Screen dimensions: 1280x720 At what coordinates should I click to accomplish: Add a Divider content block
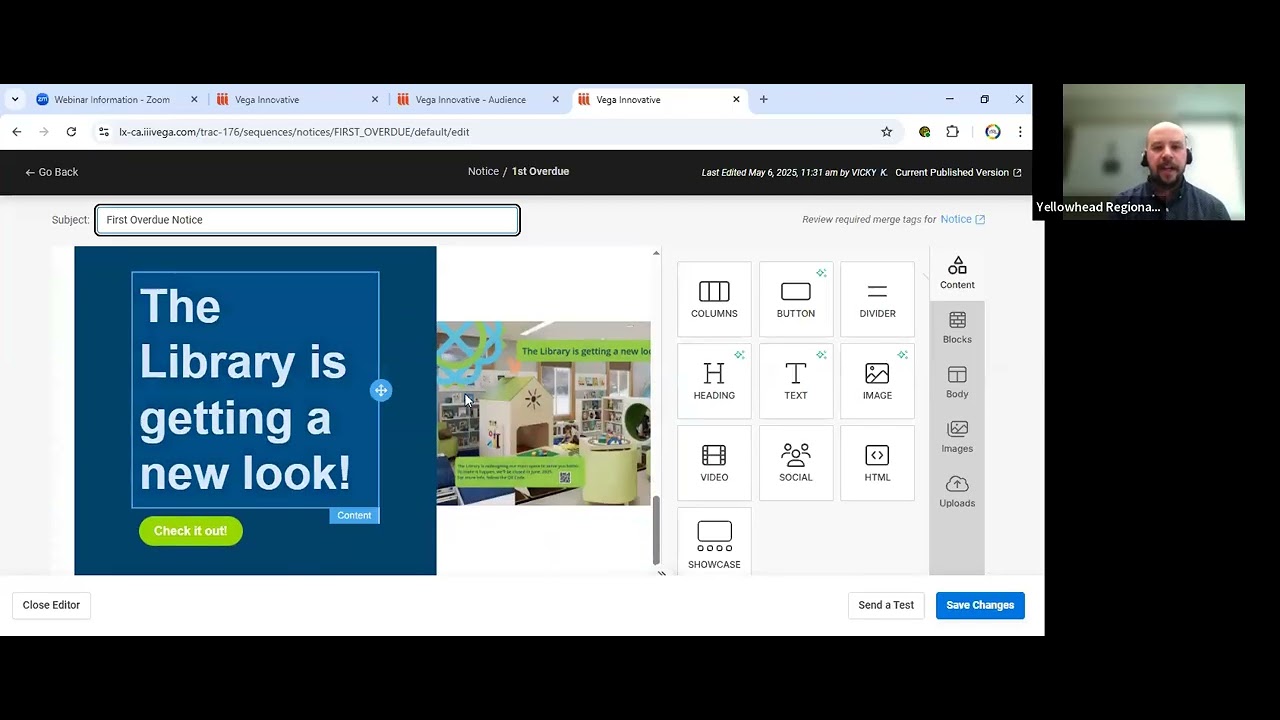click(877, 299)
